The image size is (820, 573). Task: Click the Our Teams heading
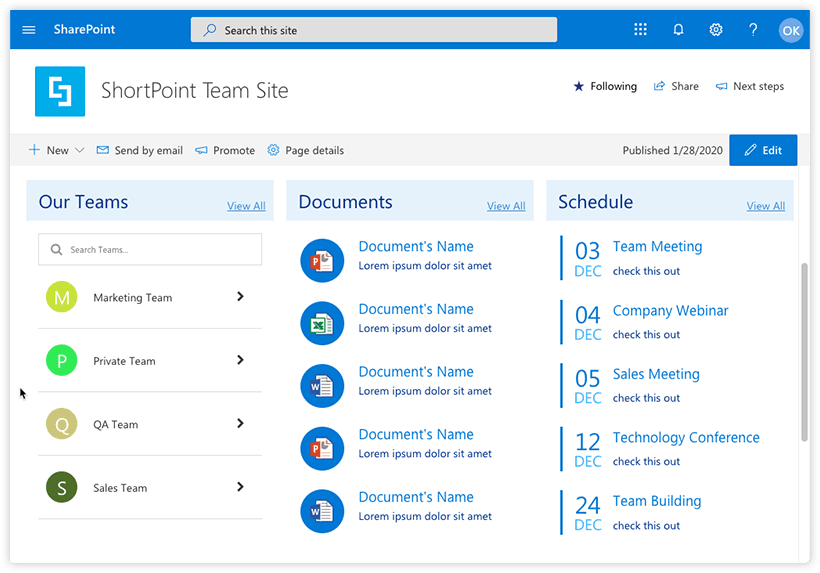tap(83, 202)
